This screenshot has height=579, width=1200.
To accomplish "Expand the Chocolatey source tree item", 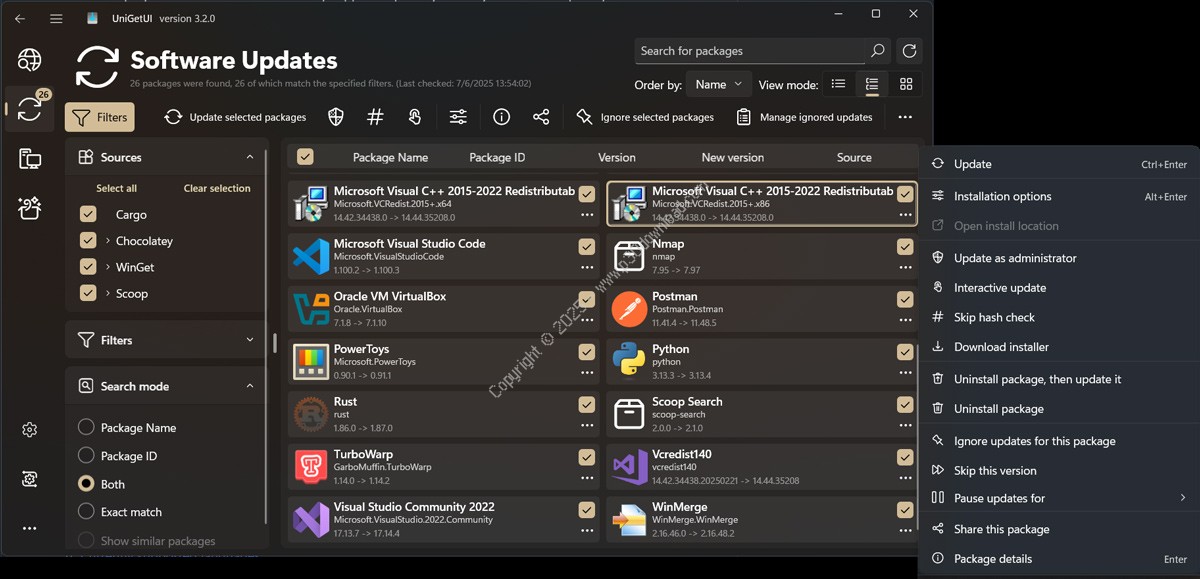I will (x=107, y=241).
